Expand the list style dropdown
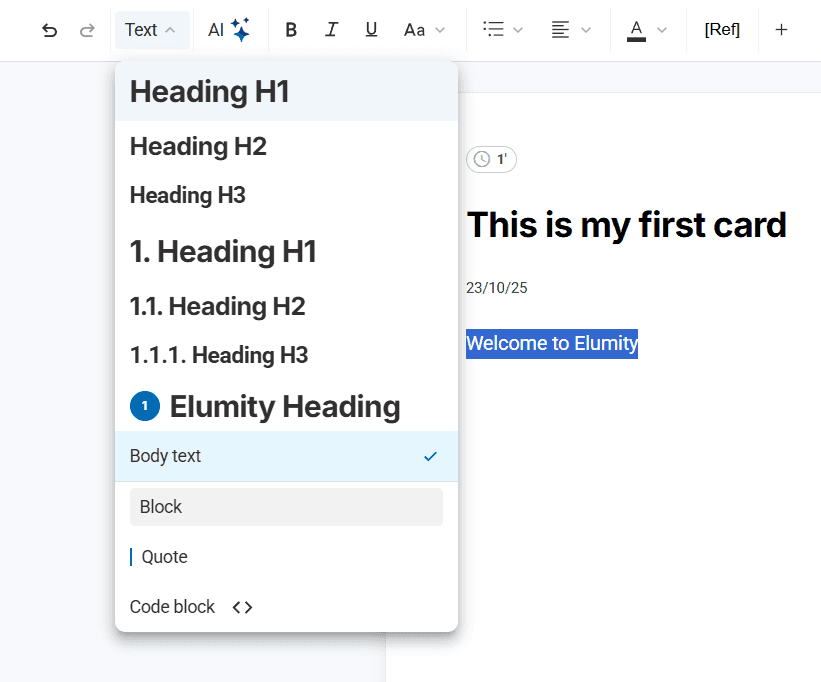Viewport: 821px width, 682px height. (x=502, y=30)
